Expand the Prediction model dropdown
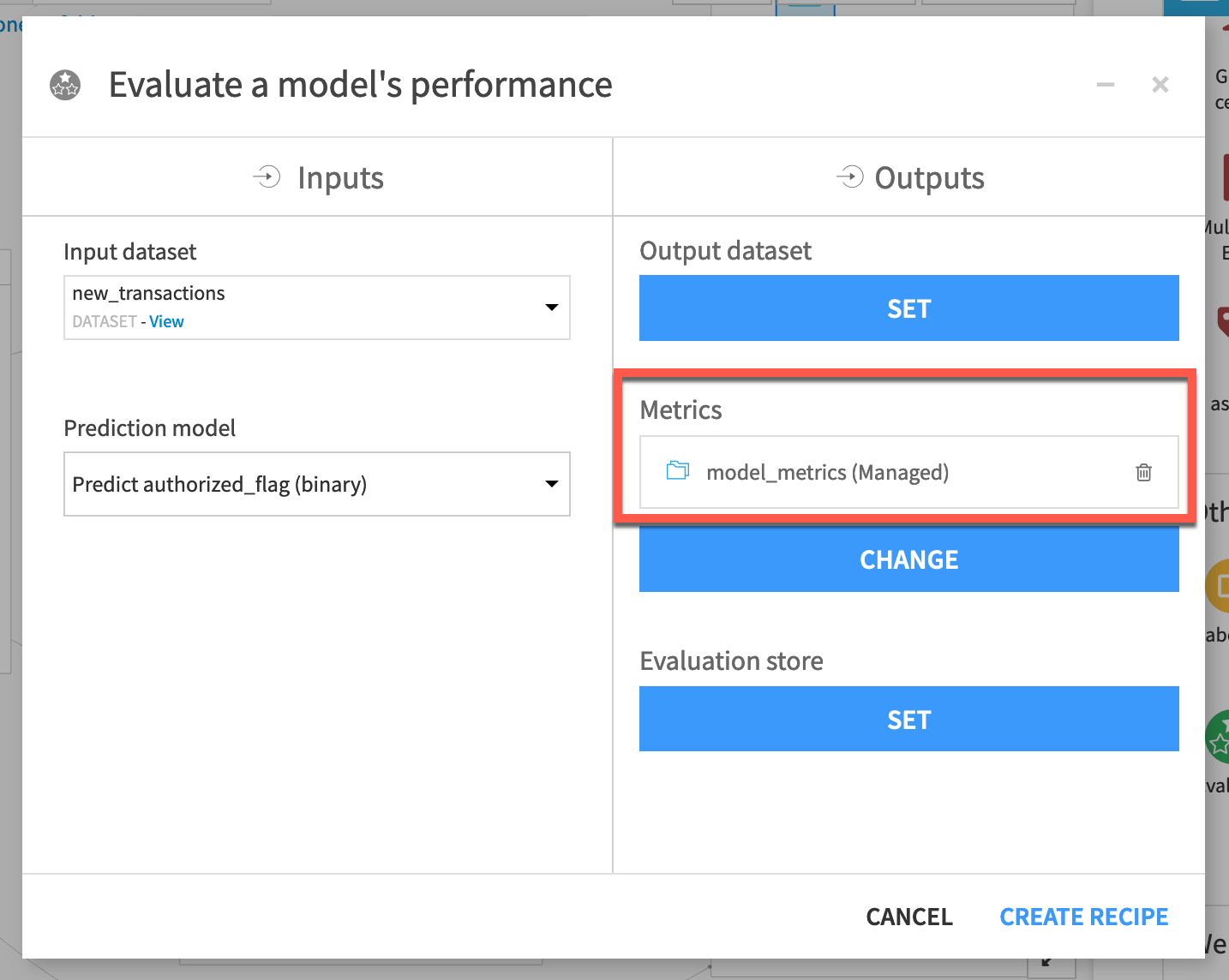 click(x=552, y=484)
